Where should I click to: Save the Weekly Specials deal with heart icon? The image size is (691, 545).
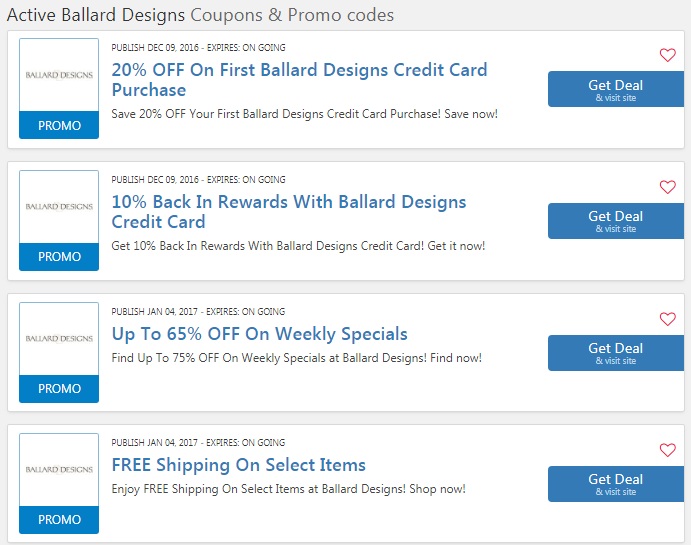[667, 319]
